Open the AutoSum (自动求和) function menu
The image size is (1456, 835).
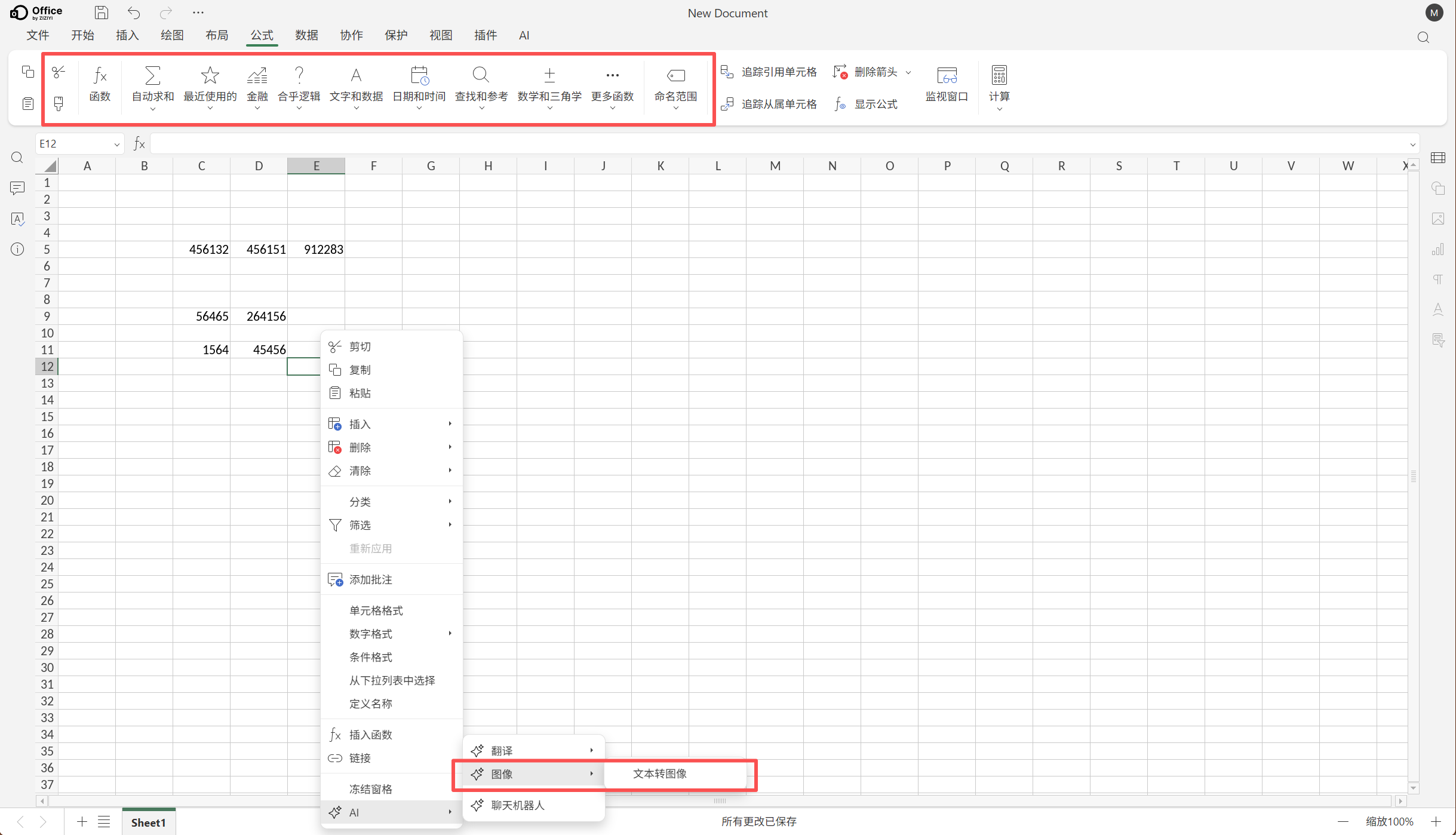(x=153, y=87)
